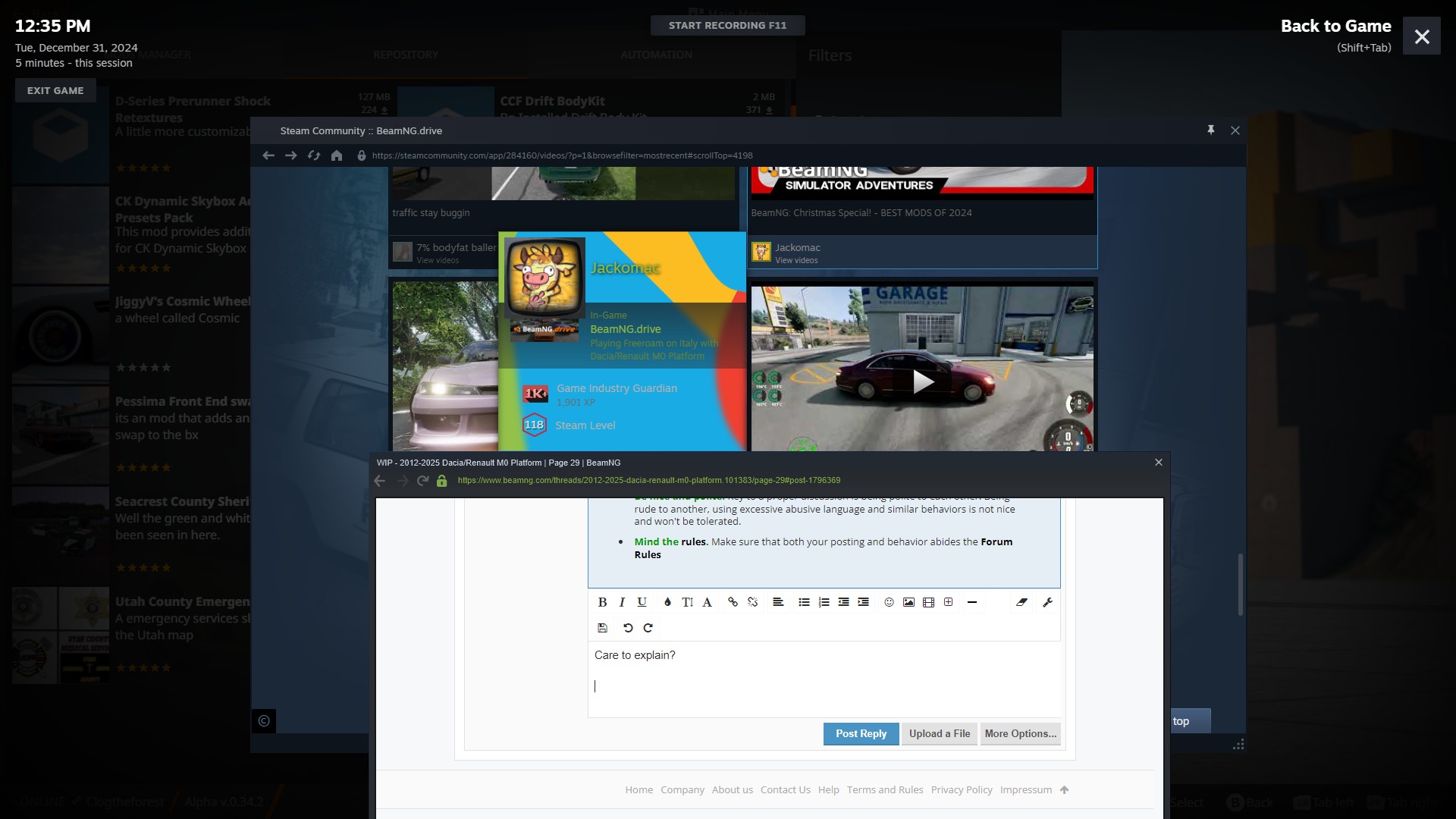This screenshot has width=1456, height=819.
Task: Open Terms and Rules footer link
Action: (885, 789)
